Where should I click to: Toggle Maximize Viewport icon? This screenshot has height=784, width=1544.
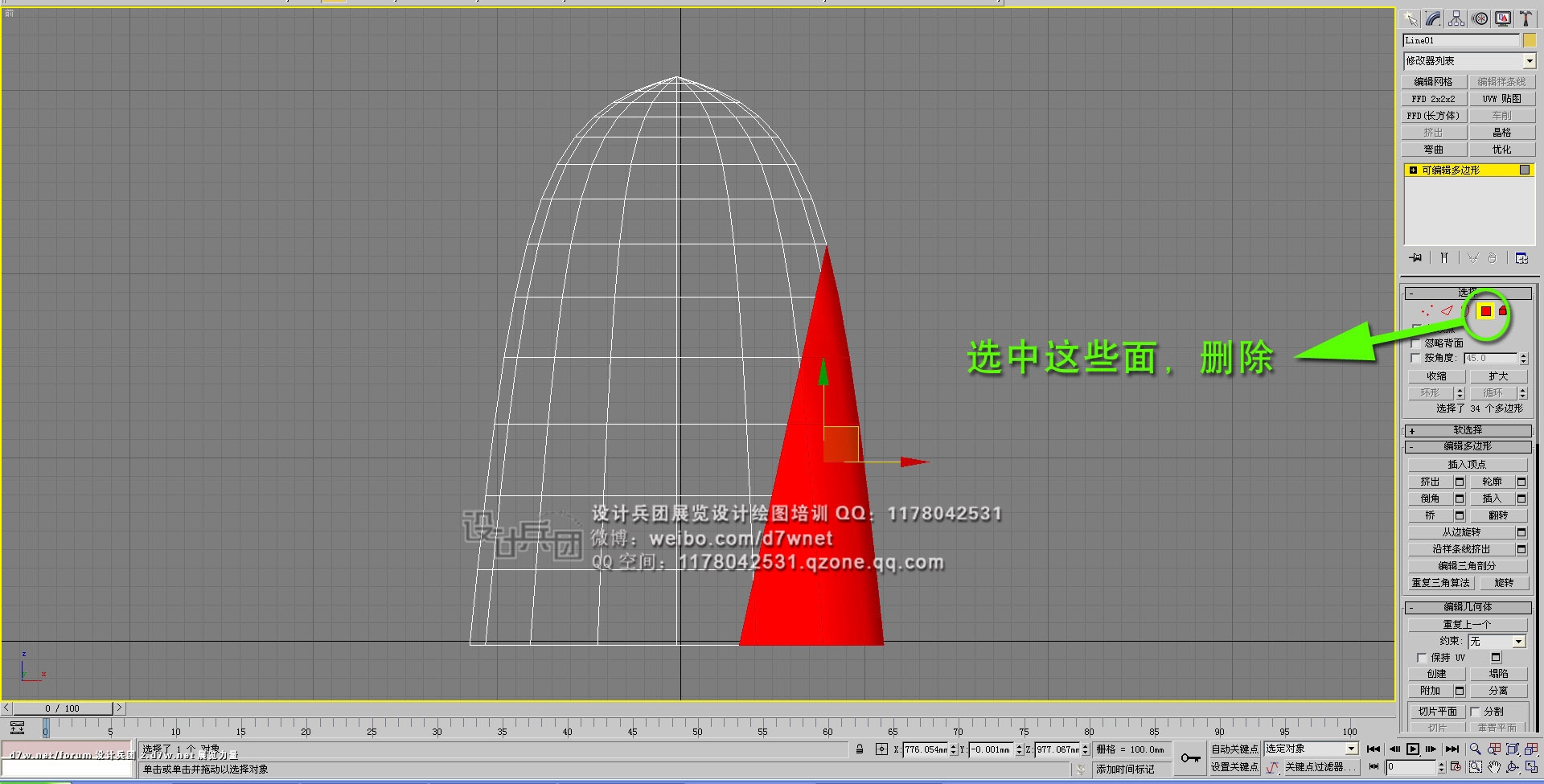point(1532,767)
